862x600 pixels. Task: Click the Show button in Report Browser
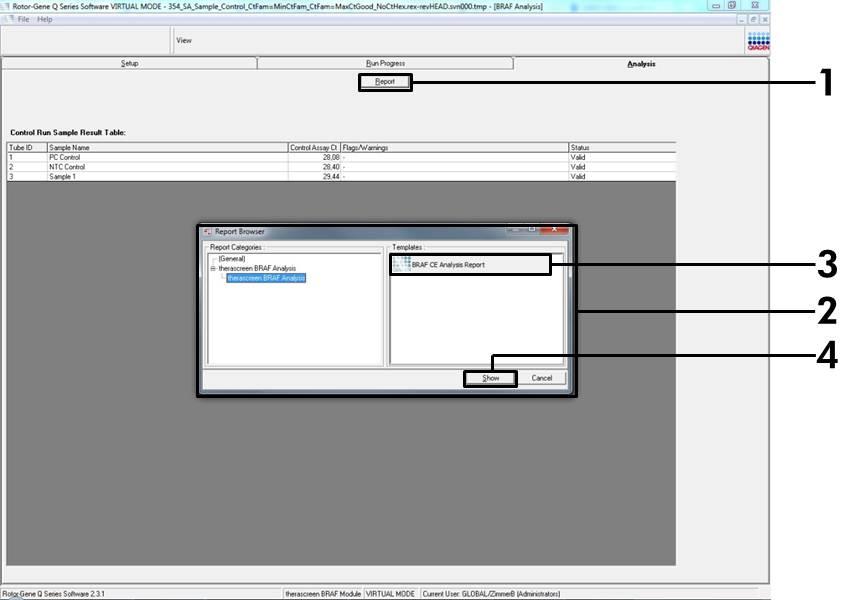pos(490,378)
